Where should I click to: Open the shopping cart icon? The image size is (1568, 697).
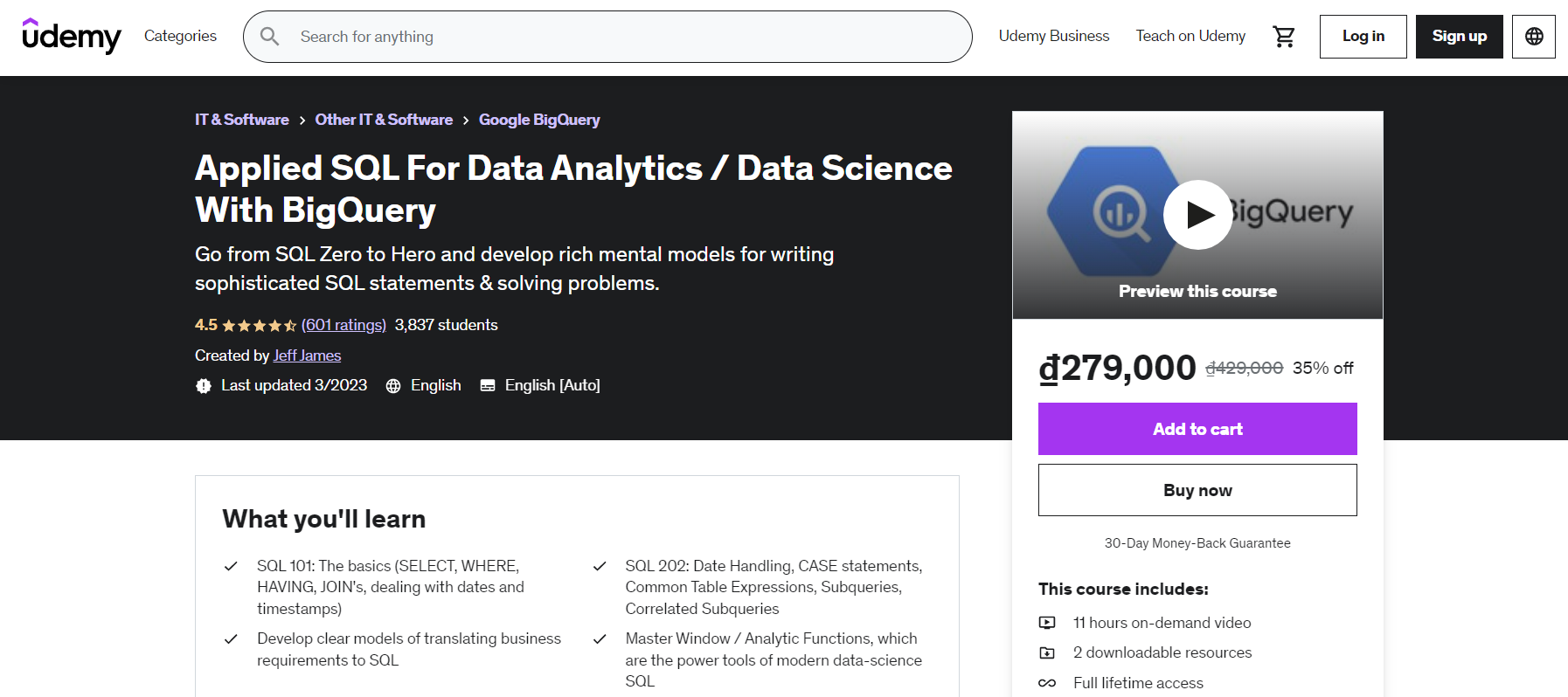(x=1283, y=37)
